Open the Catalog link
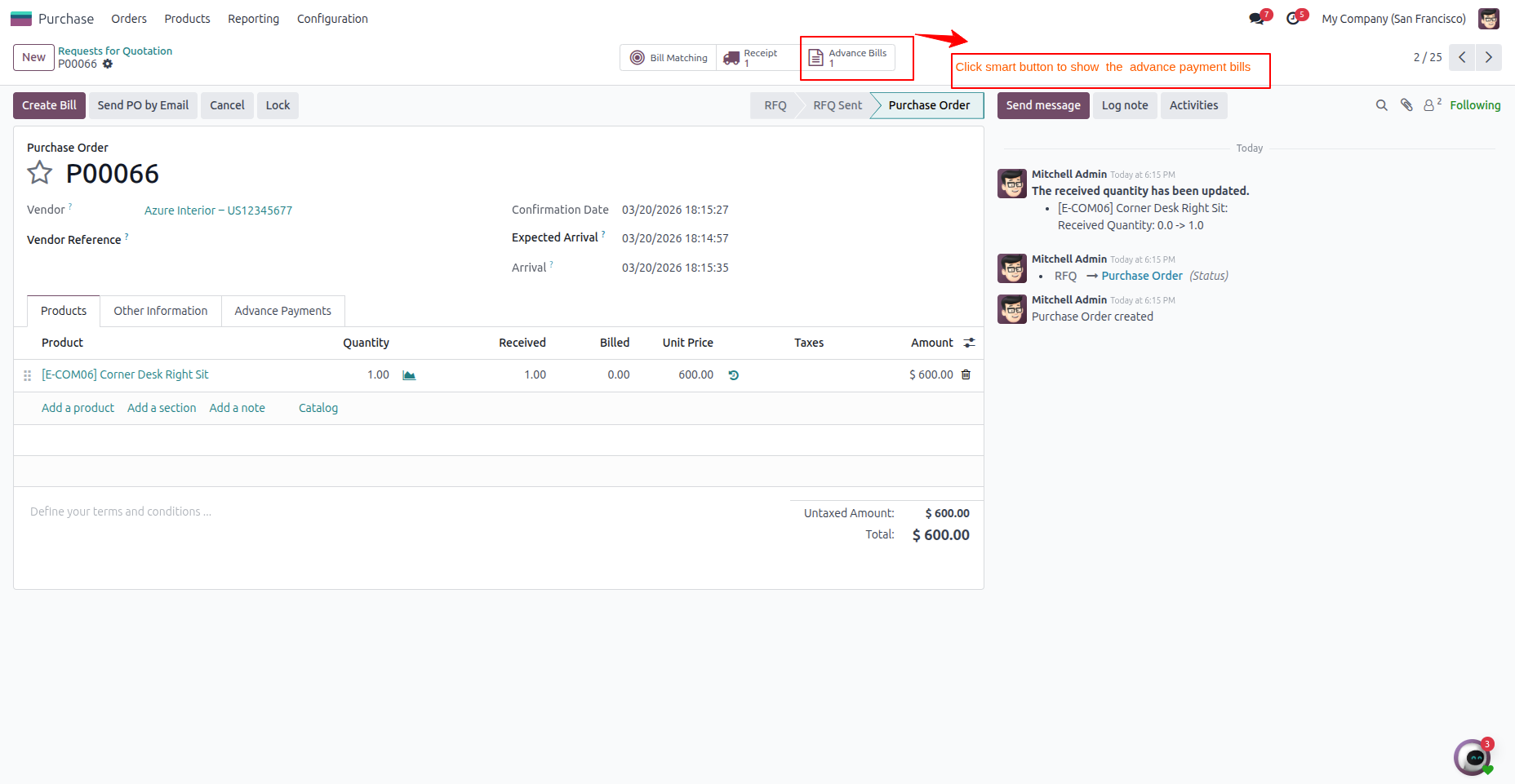The height and width of the screenshot is (784, 1515). [x=318, y=408]
